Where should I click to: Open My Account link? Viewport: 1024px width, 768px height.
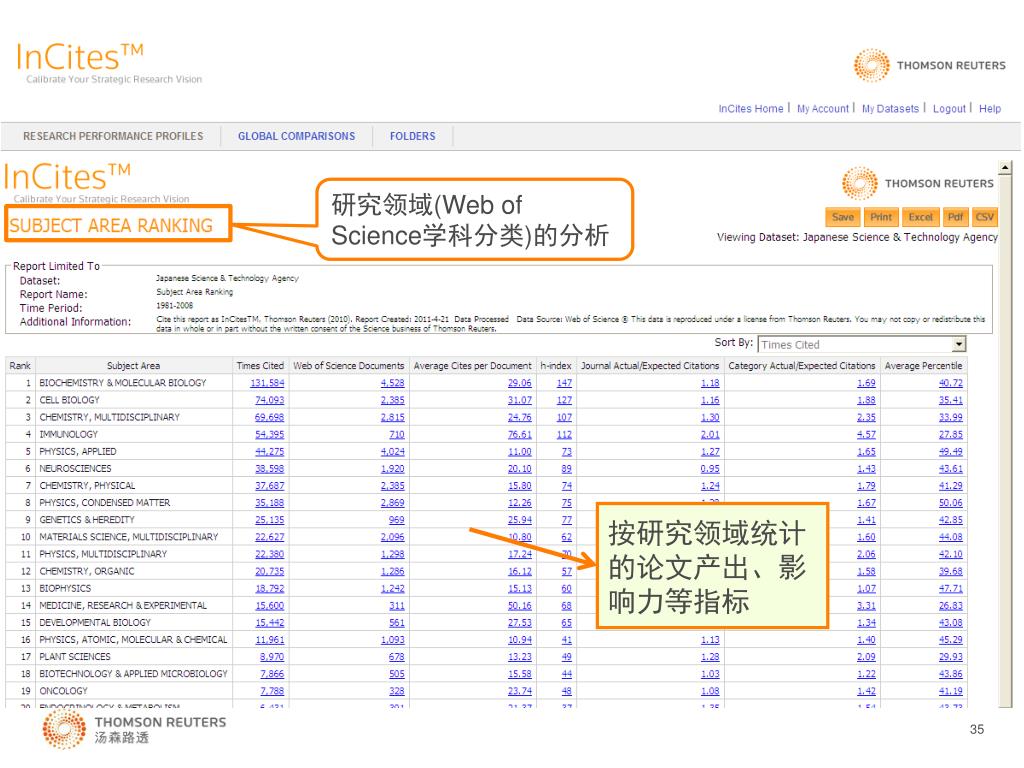(822, 109)
